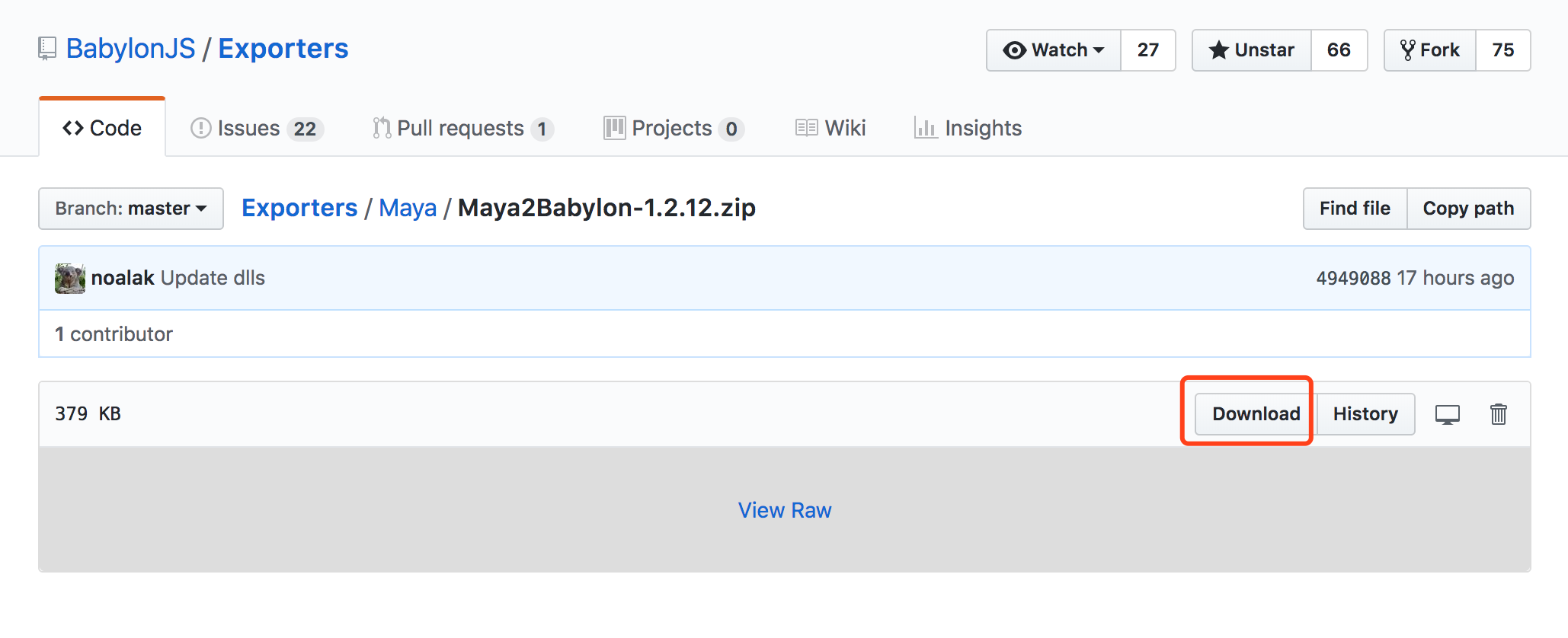The height and width of the screenshot is (638, 1568).
Task: Unstar the Exporters repository
Action: pyautogui.click(x=1252, y=50)
